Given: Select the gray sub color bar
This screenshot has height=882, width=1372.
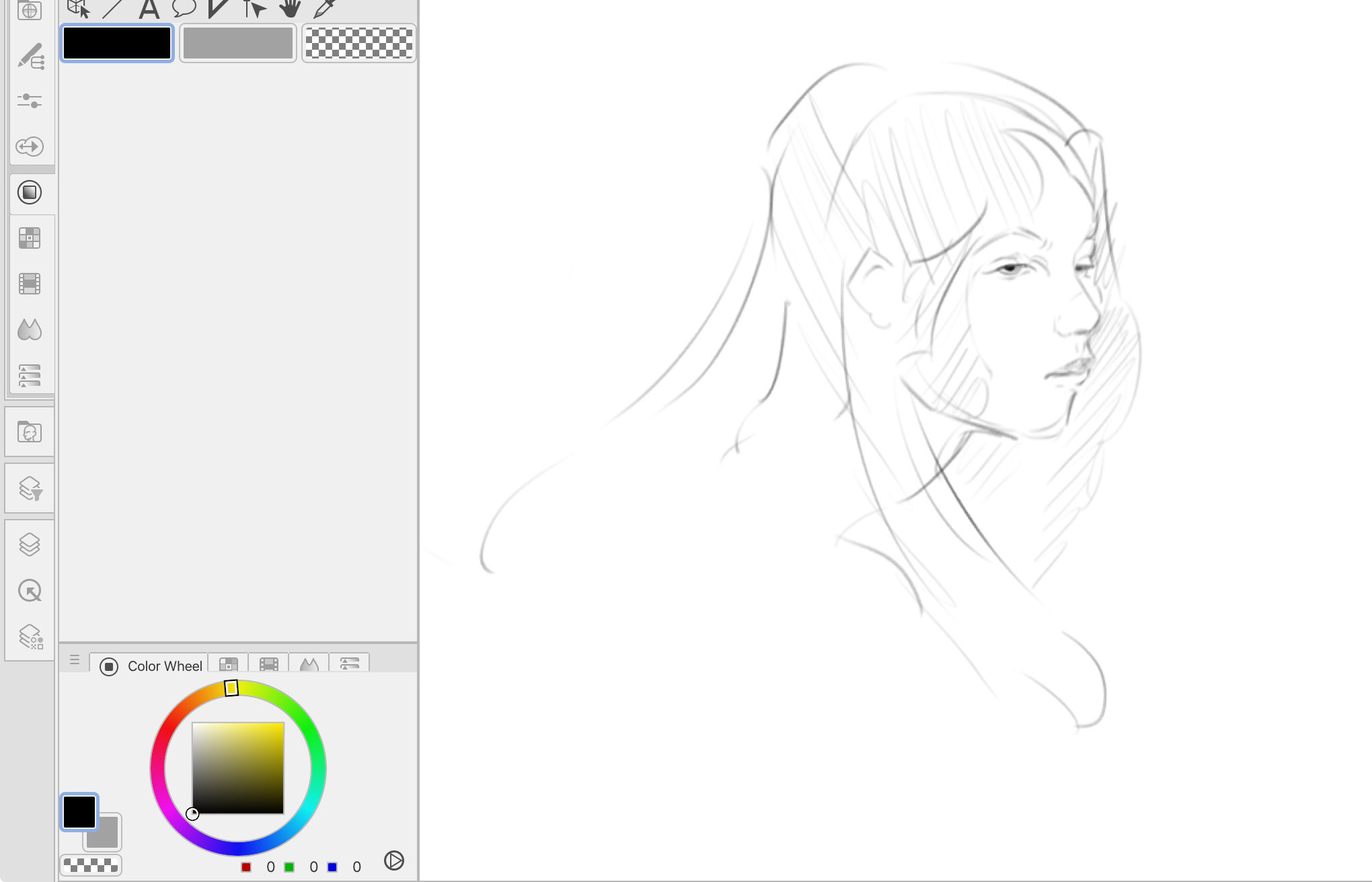Looking at the screenshot, I should pos(238,44).
